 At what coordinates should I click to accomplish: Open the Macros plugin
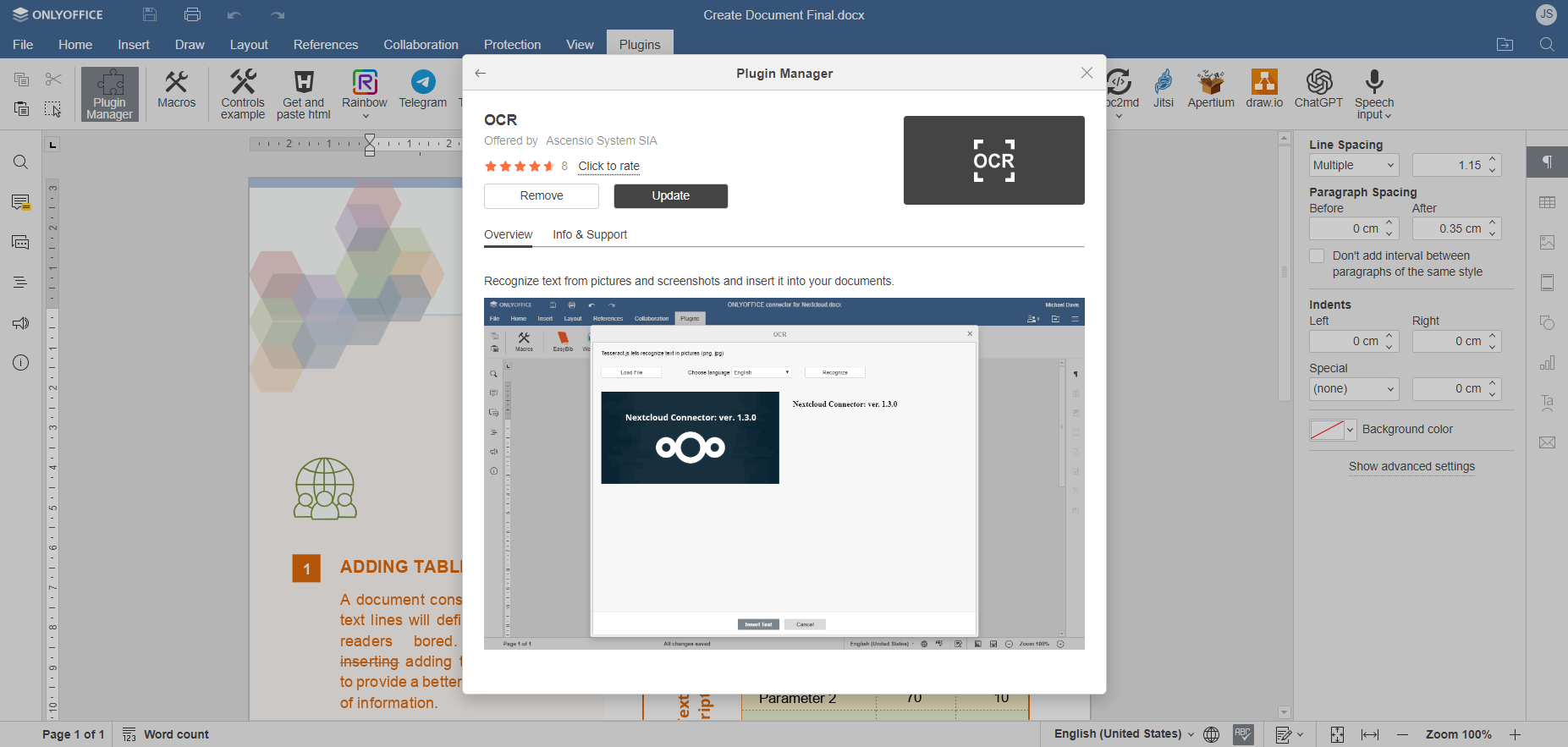tap(176, 90)
